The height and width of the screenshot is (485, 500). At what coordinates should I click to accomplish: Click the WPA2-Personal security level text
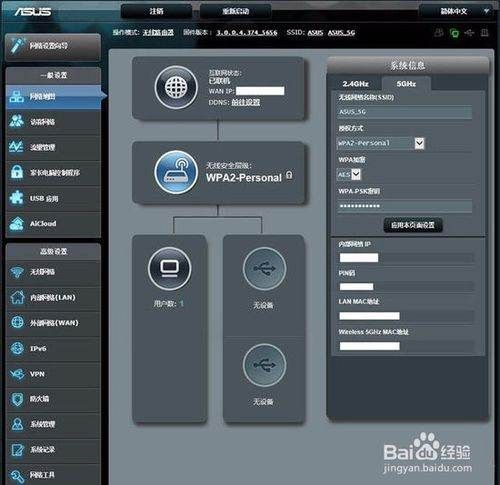pos(244,178)
